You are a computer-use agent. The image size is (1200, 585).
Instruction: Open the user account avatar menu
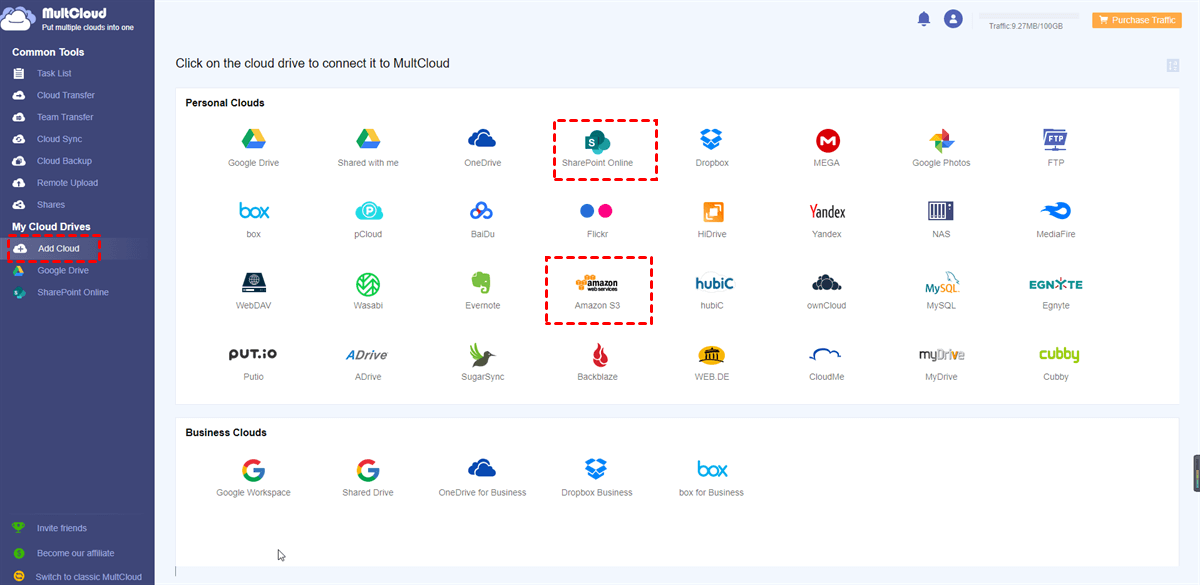pyautogui.click(x=953, y=19)
